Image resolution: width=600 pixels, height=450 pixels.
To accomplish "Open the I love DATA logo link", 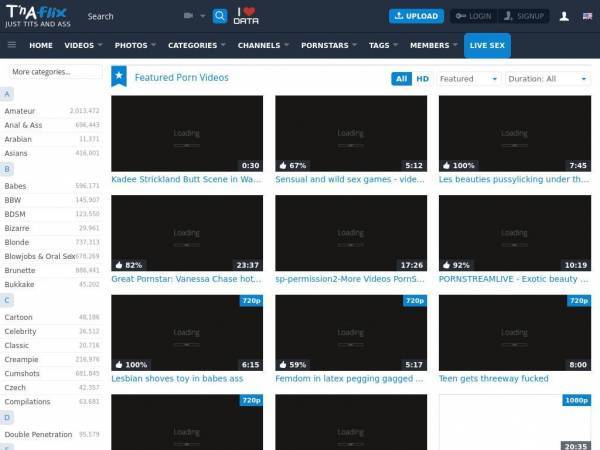I will click(x=246, y=16).
